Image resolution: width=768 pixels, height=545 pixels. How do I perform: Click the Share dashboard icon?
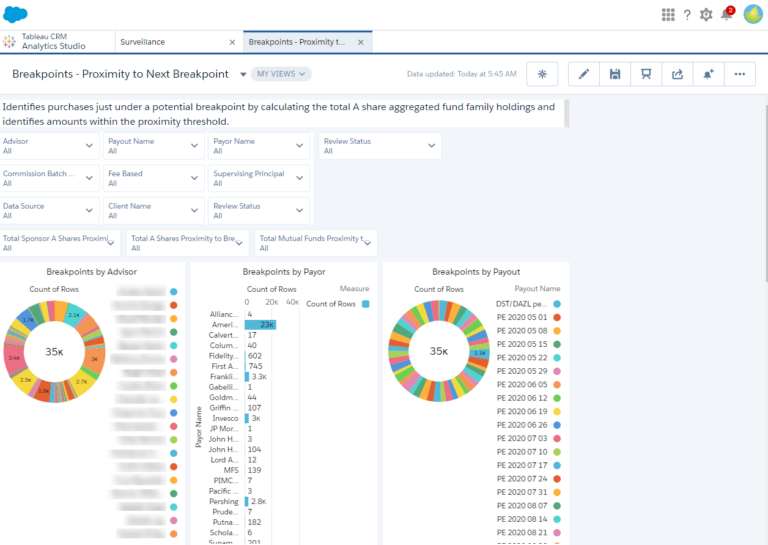[x=677, y=74]
